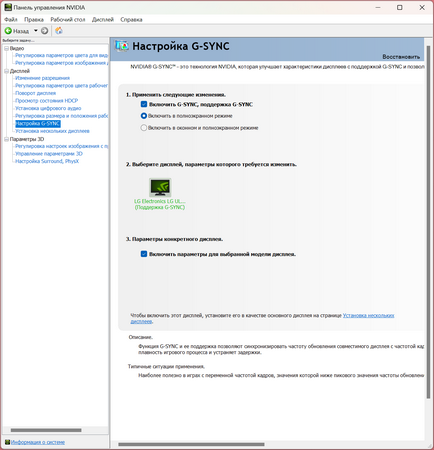
Task: Click the main panel vertical scrollbar
Action: click(428, 222)
